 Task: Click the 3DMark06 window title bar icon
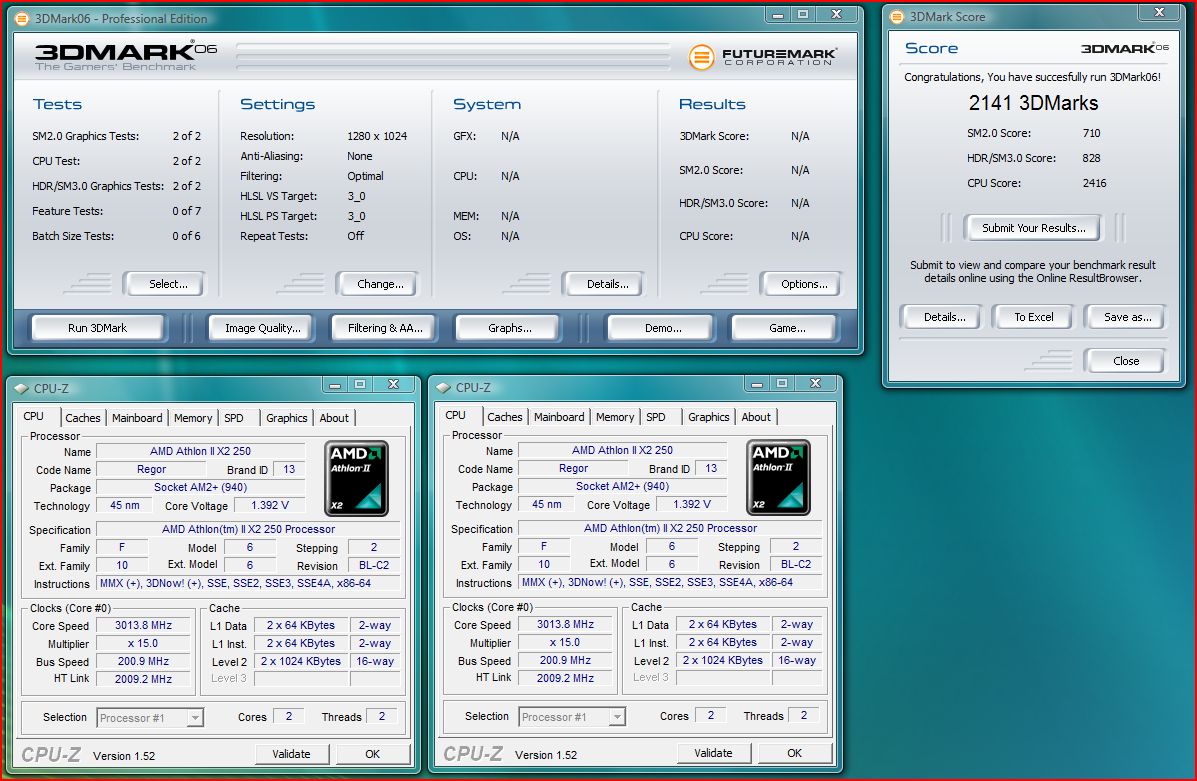(22, 18)
